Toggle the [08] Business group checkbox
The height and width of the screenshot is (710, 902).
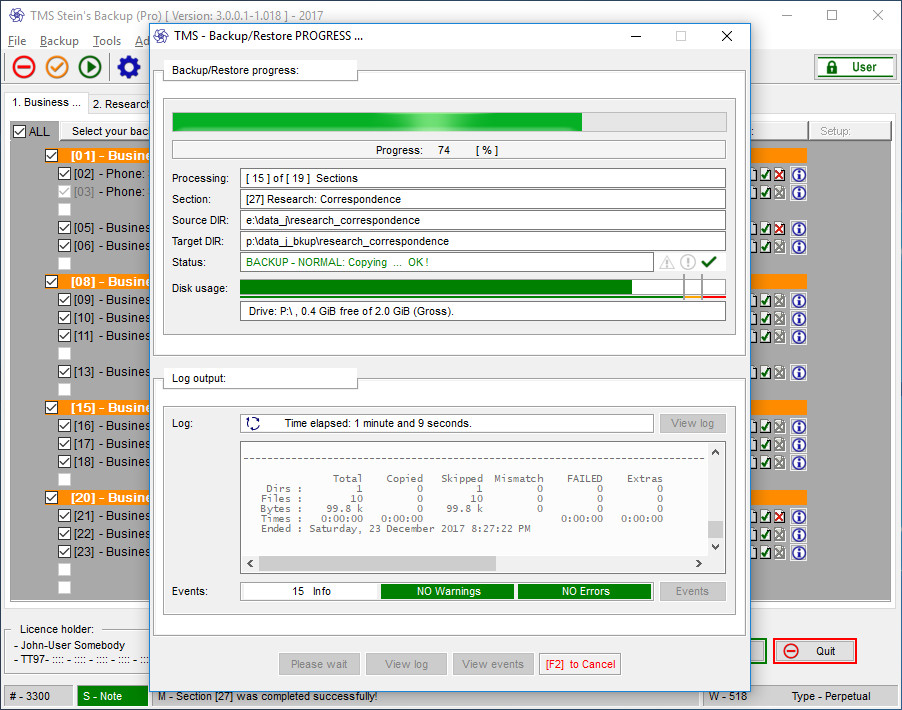(x=52, y=281)
